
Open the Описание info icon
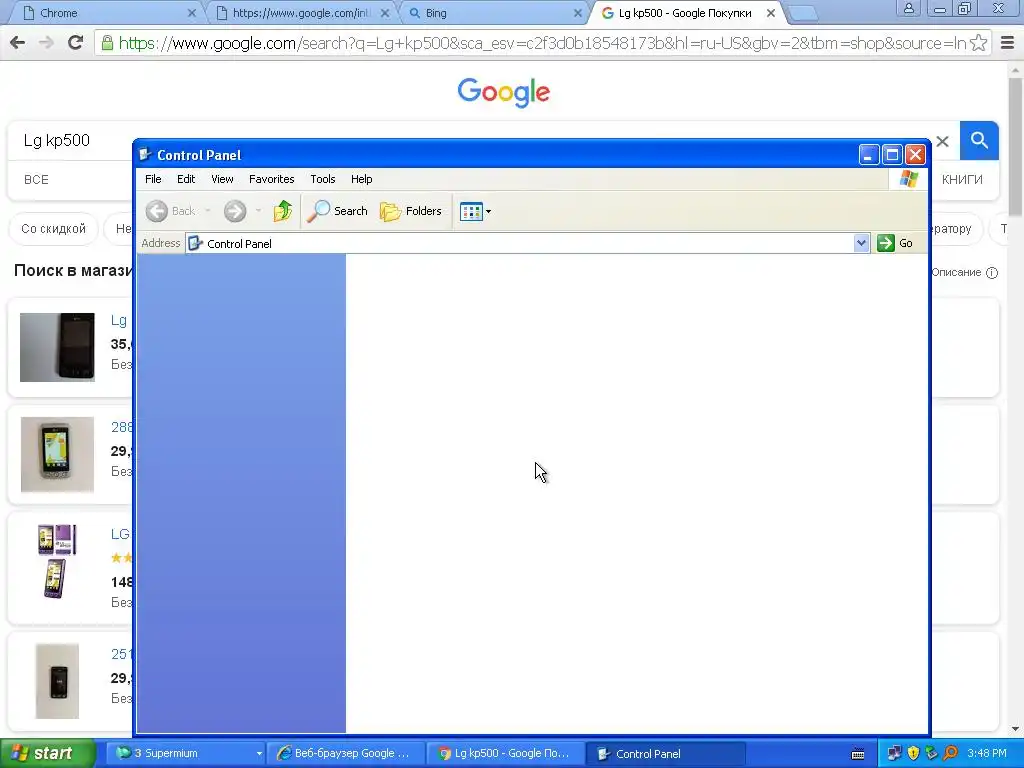coord(992,273)
